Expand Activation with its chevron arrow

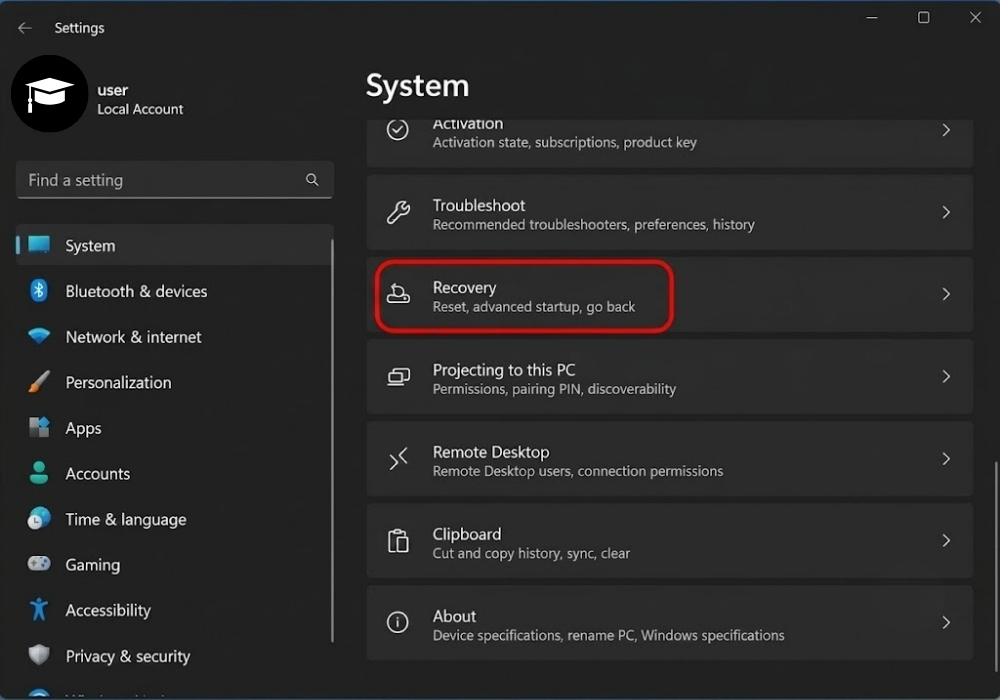[x=946, y=130]
